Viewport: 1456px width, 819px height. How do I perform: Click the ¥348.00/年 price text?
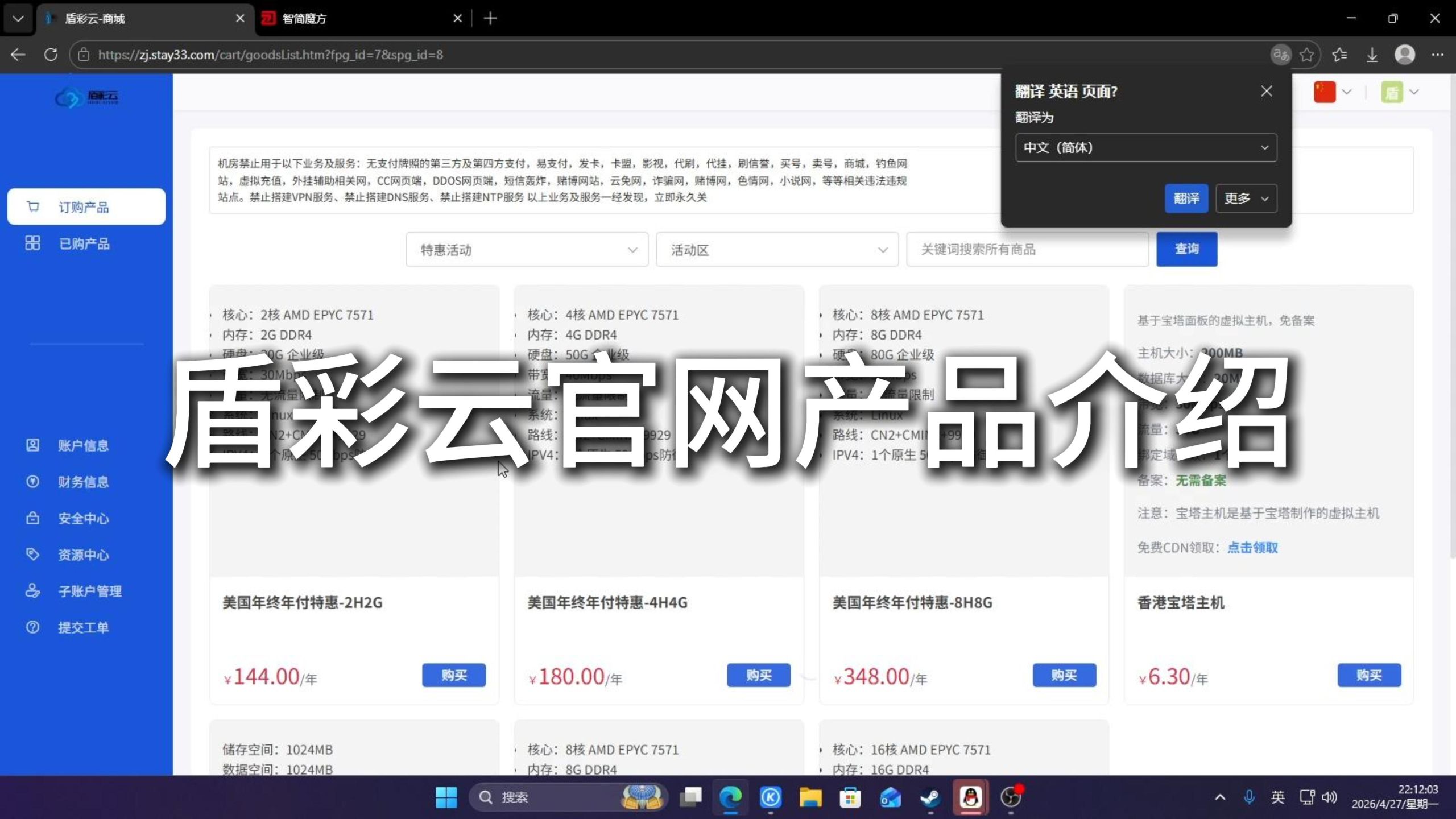[x=880, y=677]
